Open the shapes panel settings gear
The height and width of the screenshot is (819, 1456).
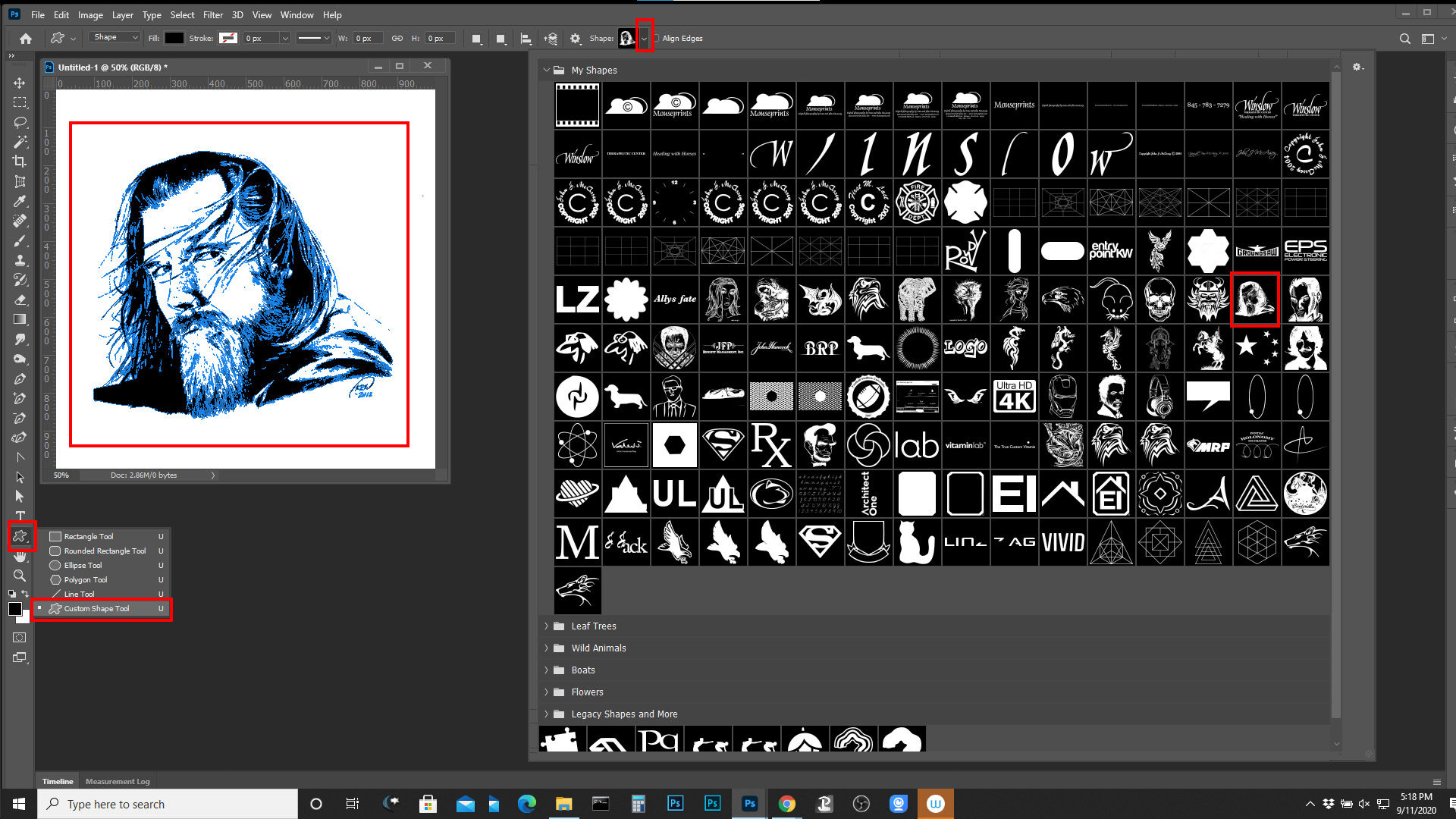[x=1357, y=67]
